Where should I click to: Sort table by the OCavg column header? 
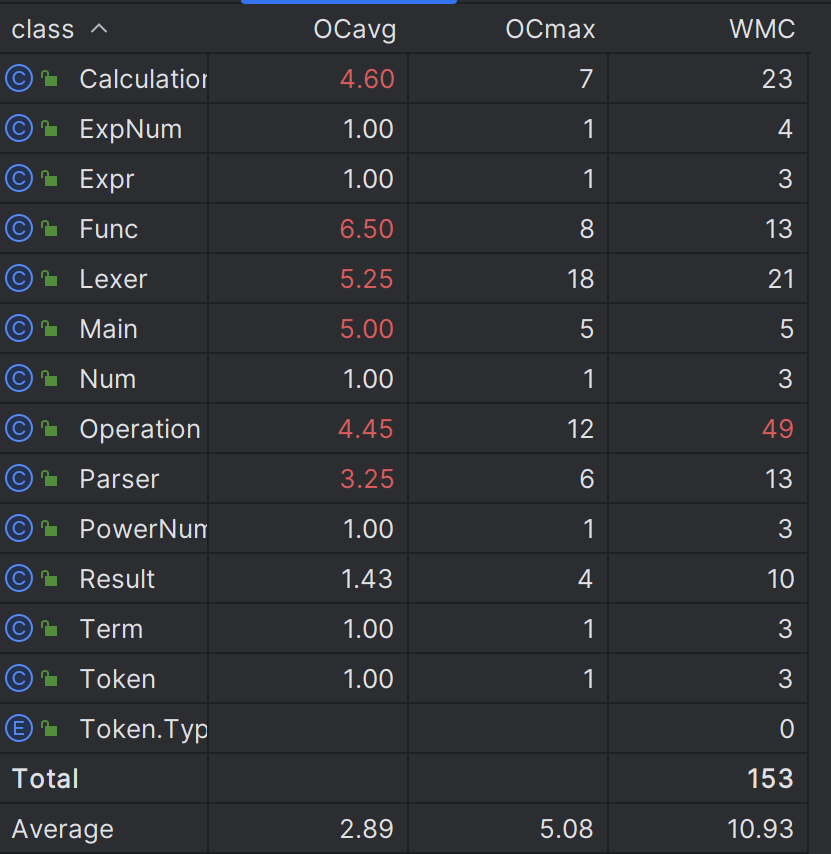(355, 29)
